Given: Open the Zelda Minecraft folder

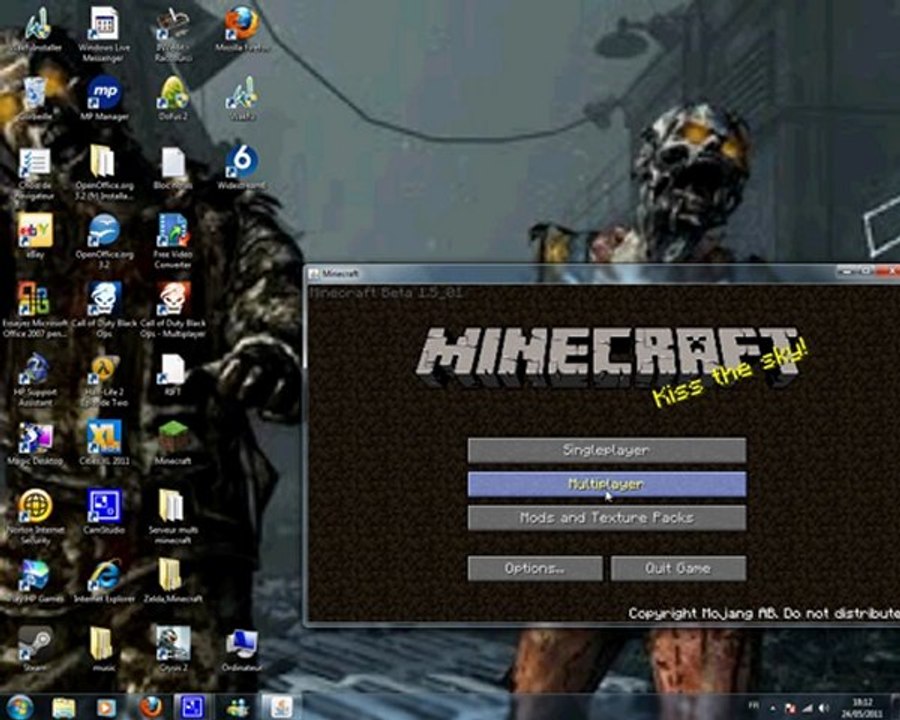Looking at the screenshot, I should pyautogui.click(x=173, y=581).
